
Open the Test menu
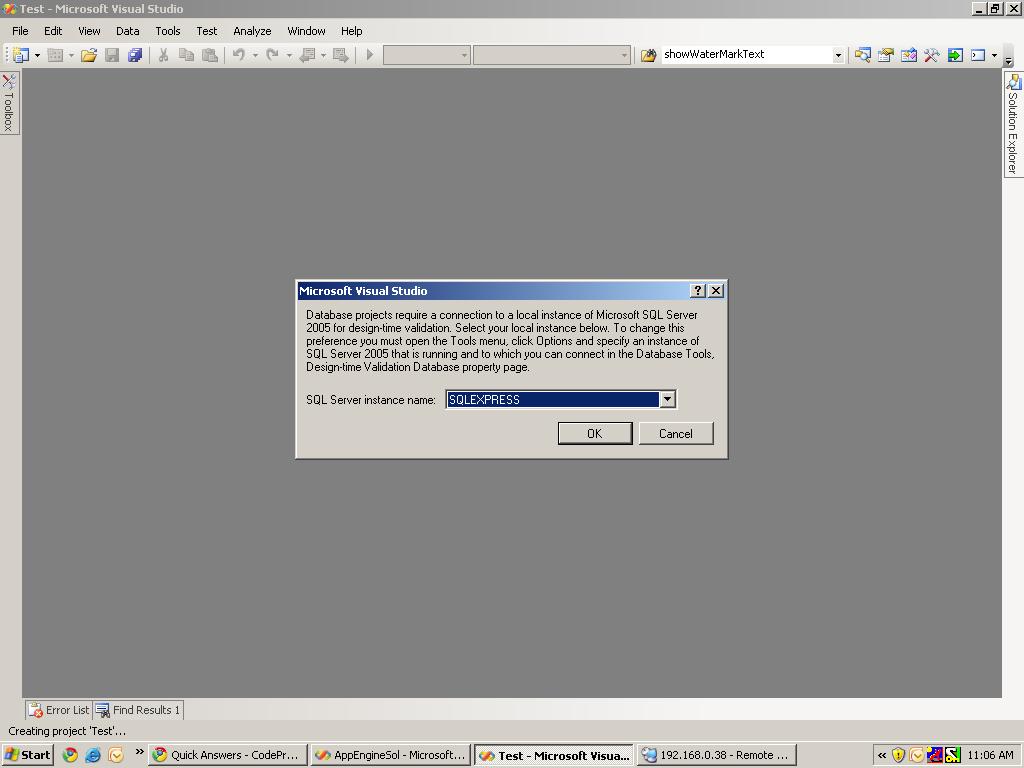tap(207, 31)
